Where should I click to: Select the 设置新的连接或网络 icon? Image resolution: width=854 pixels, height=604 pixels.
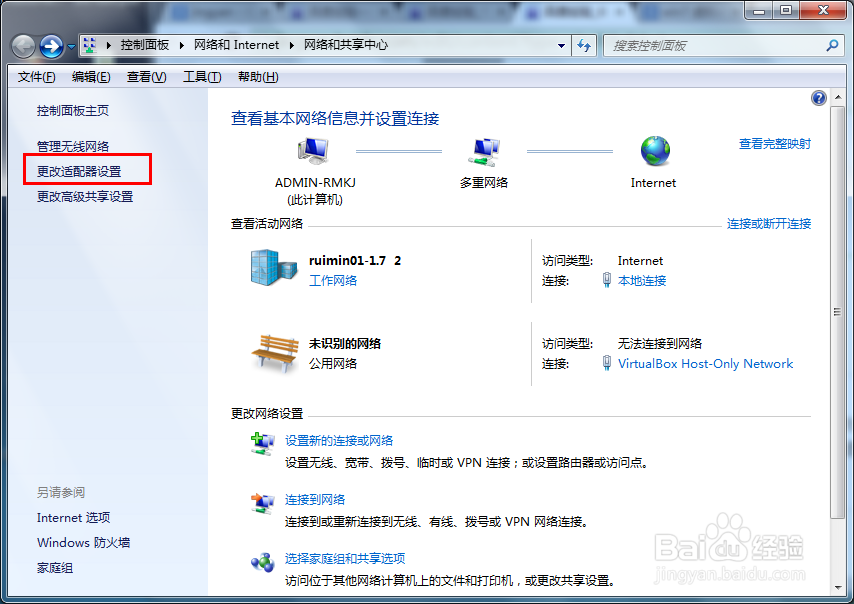pos(262,444)
